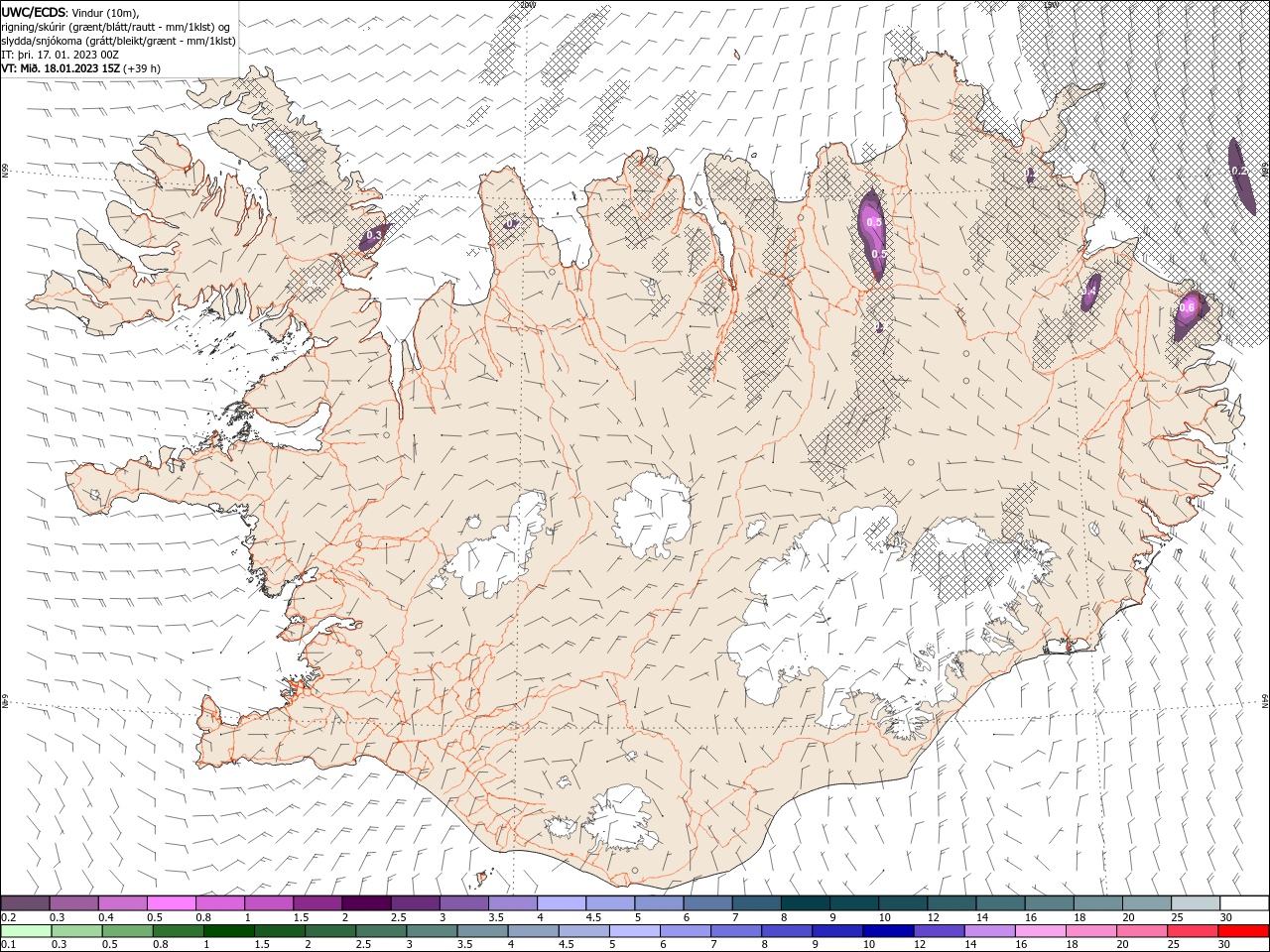Click the '18' value under the snow legend
Viewport: 1270px width, 952px height.
click(x=1079, y=917)
